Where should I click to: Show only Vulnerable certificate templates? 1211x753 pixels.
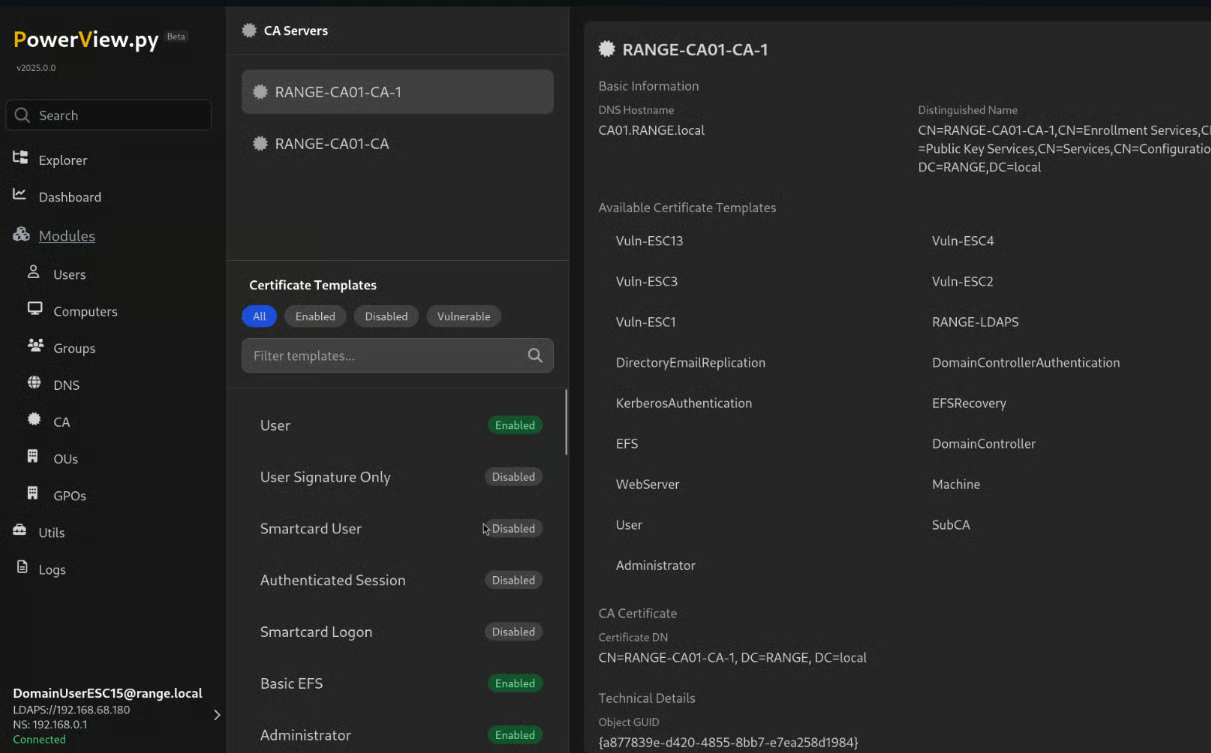[x=464, y=316]
